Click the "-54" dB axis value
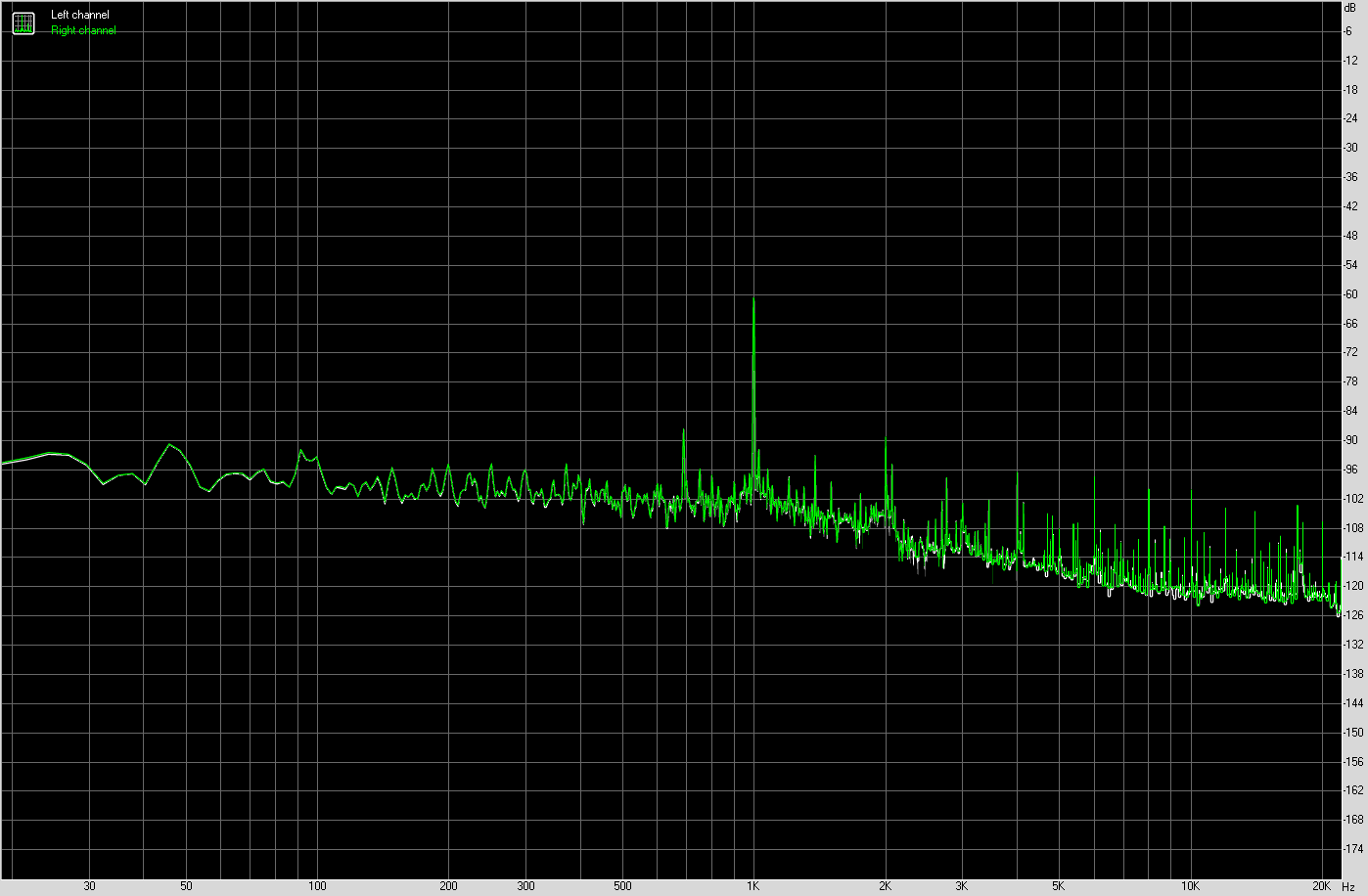The width and height of the screenshot is (1368, 896). 1350,265
